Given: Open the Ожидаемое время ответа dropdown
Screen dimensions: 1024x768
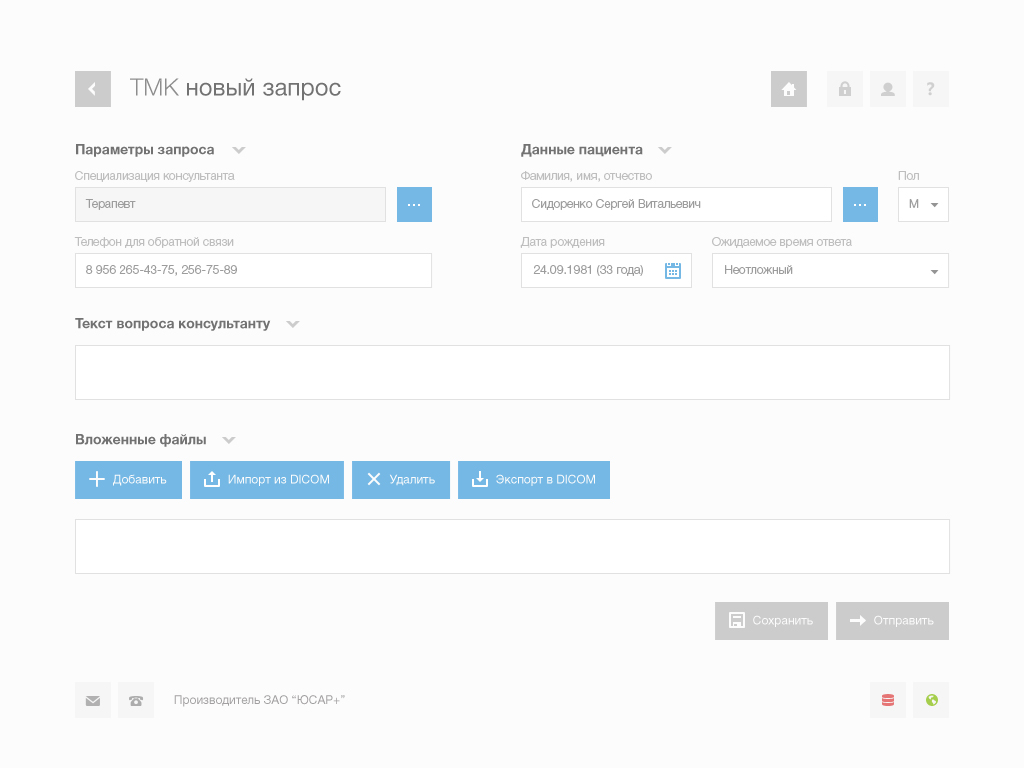Looking at the screenshot, I should point(830,270).
